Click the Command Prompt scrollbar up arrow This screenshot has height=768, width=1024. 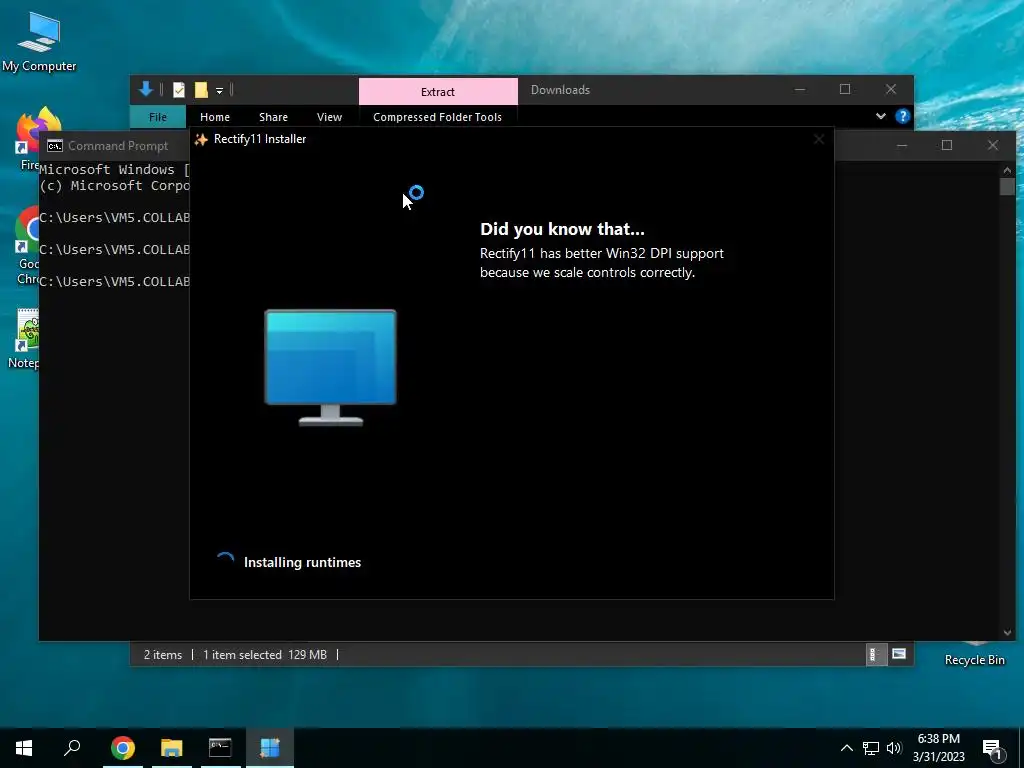tap(1007, 170)
